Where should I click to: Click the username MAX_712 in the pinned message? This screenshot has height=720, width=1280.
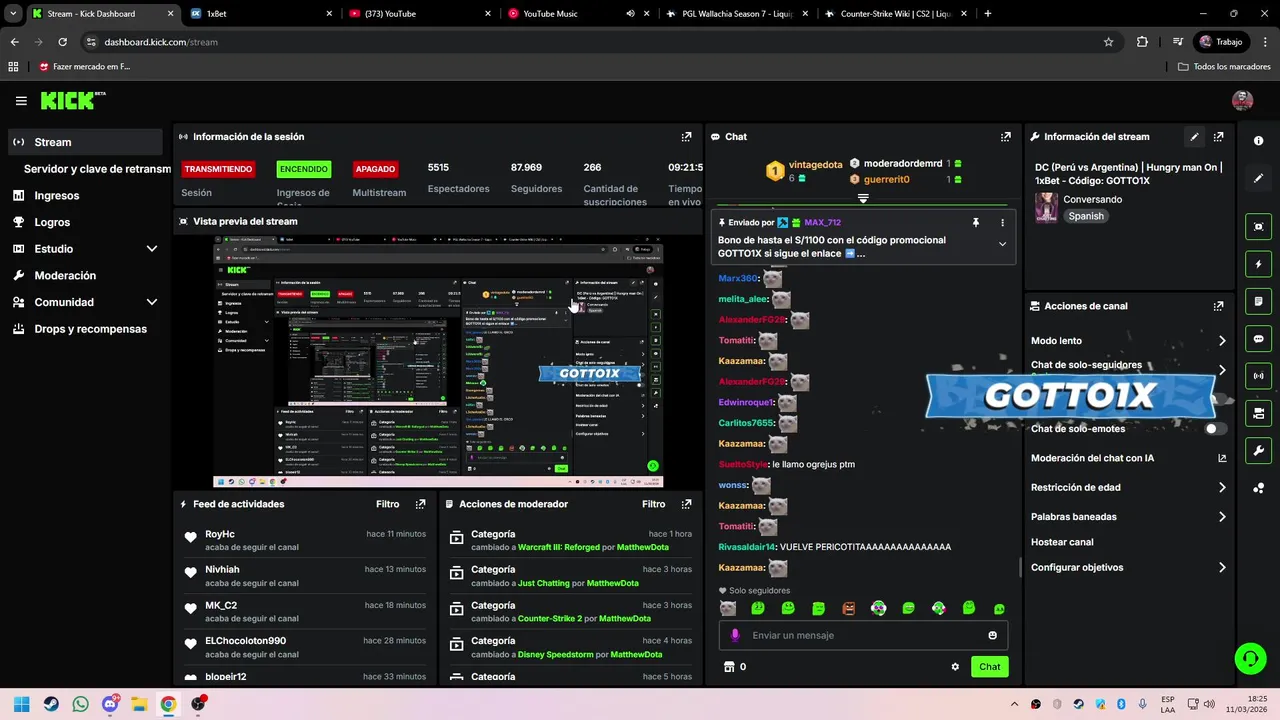[822, 223]
